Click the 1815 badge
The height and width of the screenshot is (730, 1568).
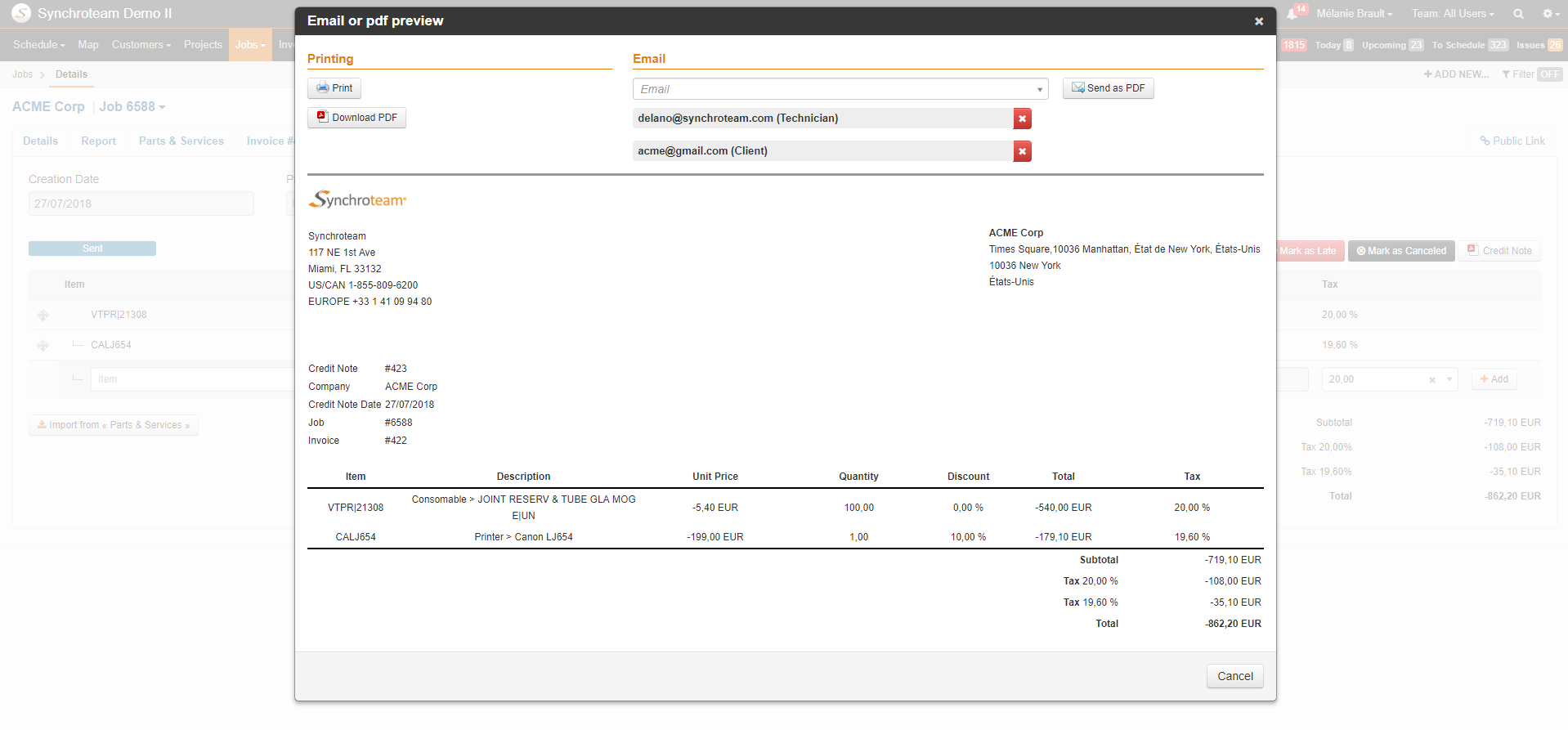tap(1293, 45)
